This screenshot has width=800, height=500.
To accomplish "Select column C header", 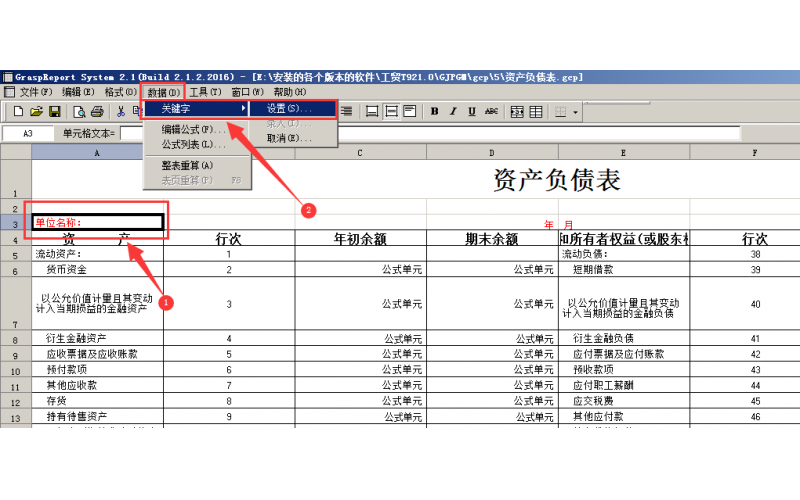I will [x=360, y=153].
